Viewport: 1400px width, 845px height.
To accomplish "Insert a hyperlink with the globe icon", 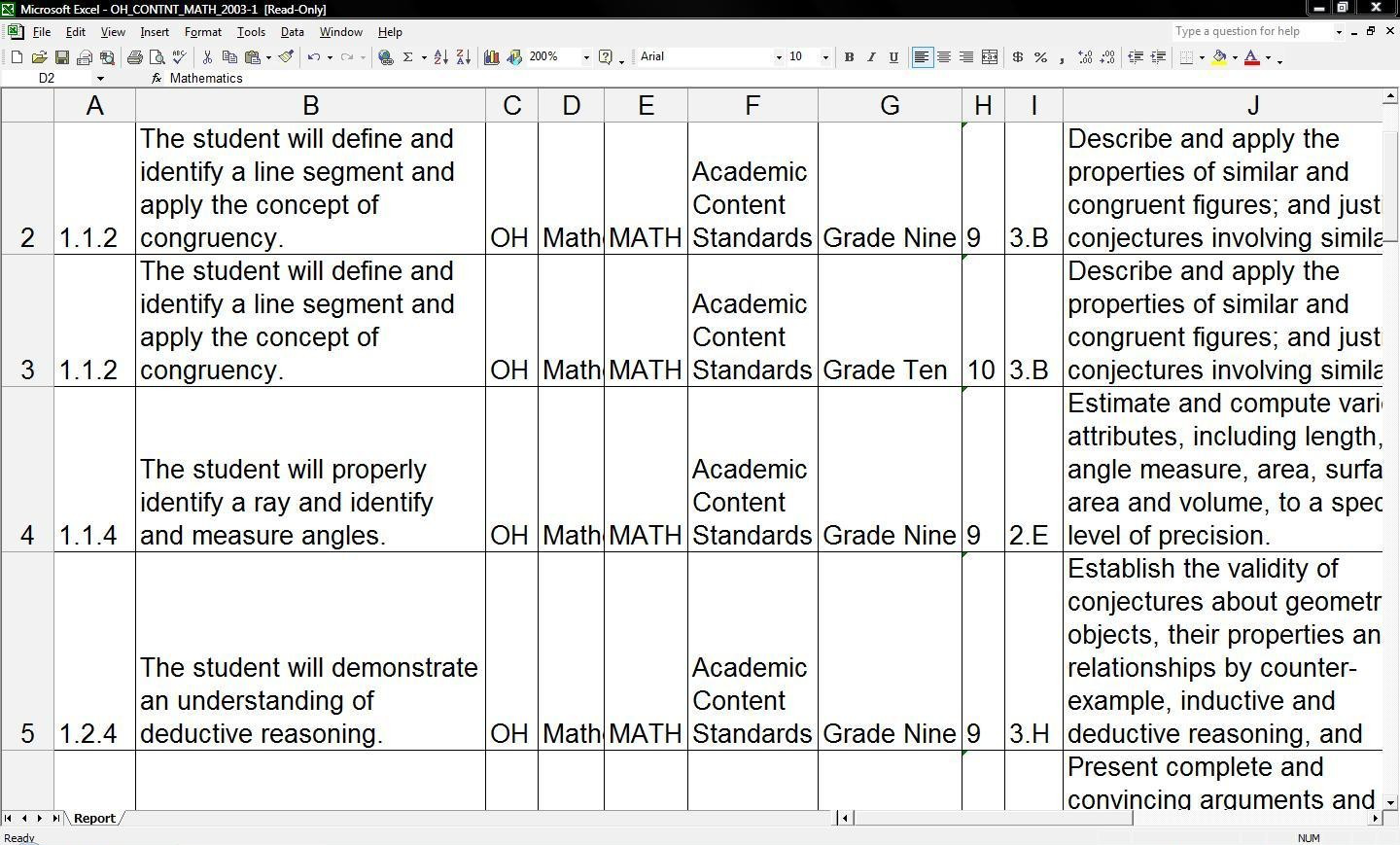I will click(x=386, y=57).
